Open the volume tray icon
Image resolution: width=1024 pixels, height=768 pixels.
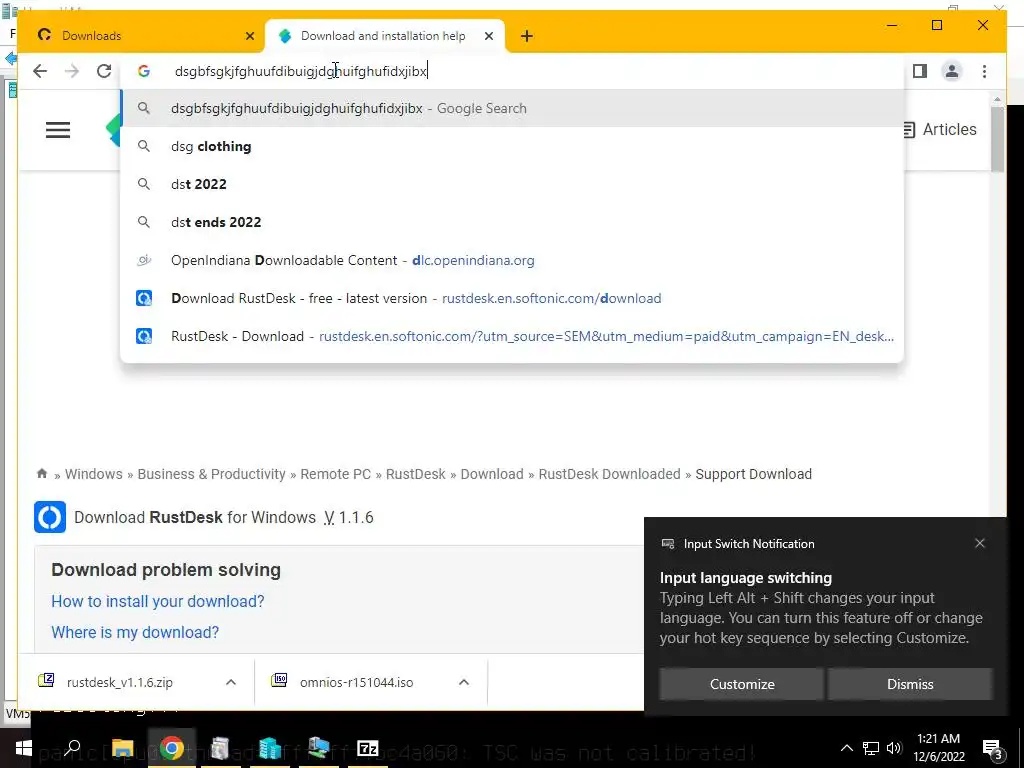[894, 748]
